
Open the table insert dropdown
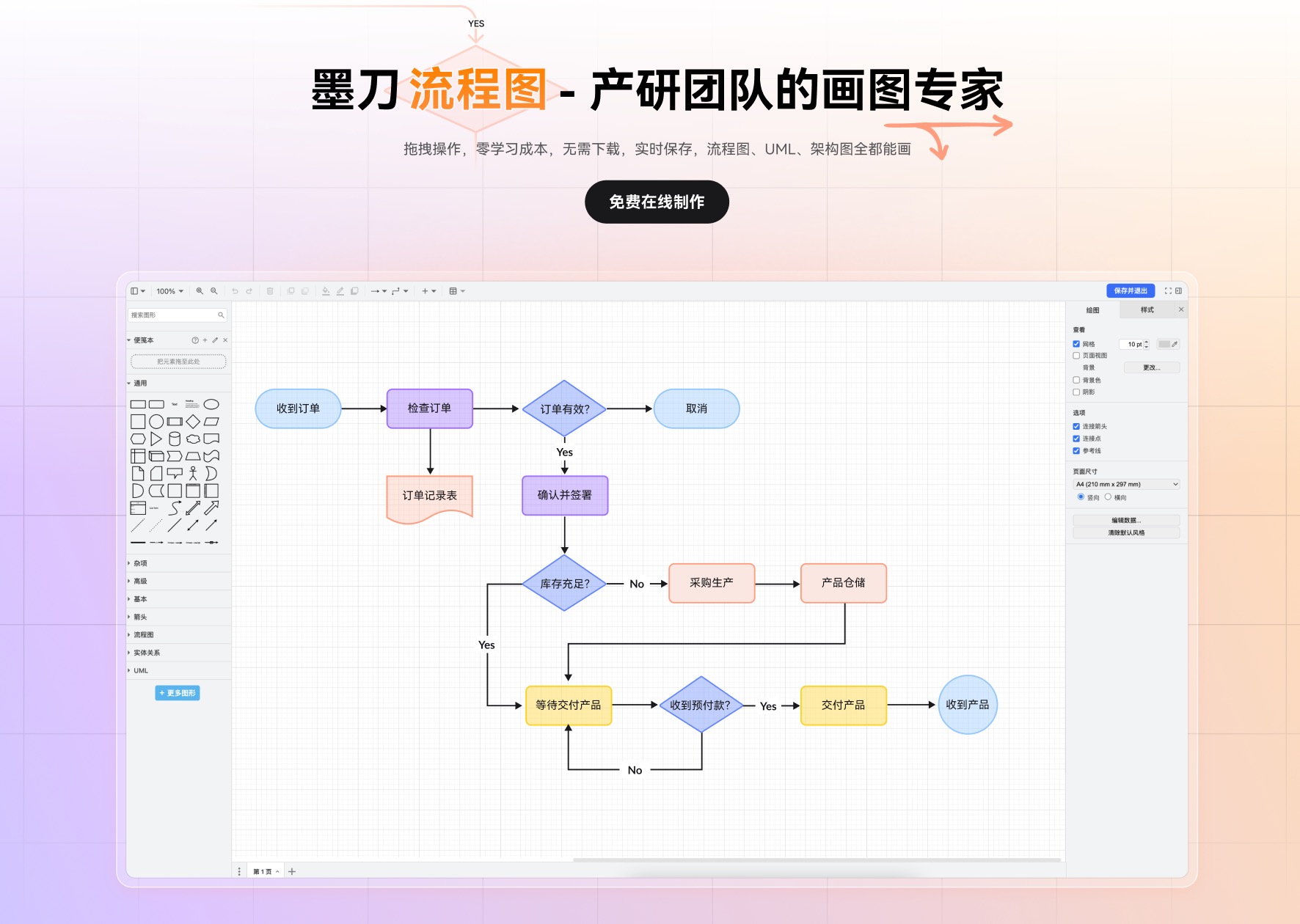click(x=457, y=291)
